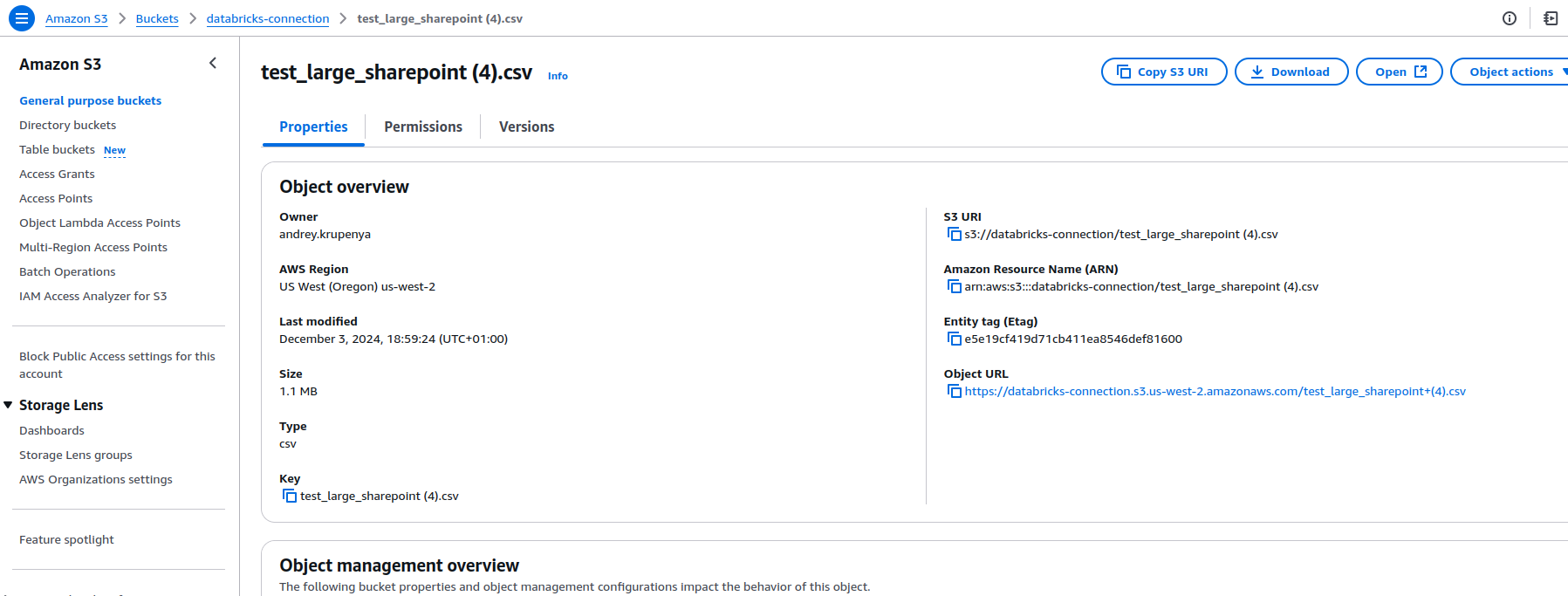This screenshot has height=596, width=1568.
Task: Open Access Points in sidebar
Action: coord(56,198)
